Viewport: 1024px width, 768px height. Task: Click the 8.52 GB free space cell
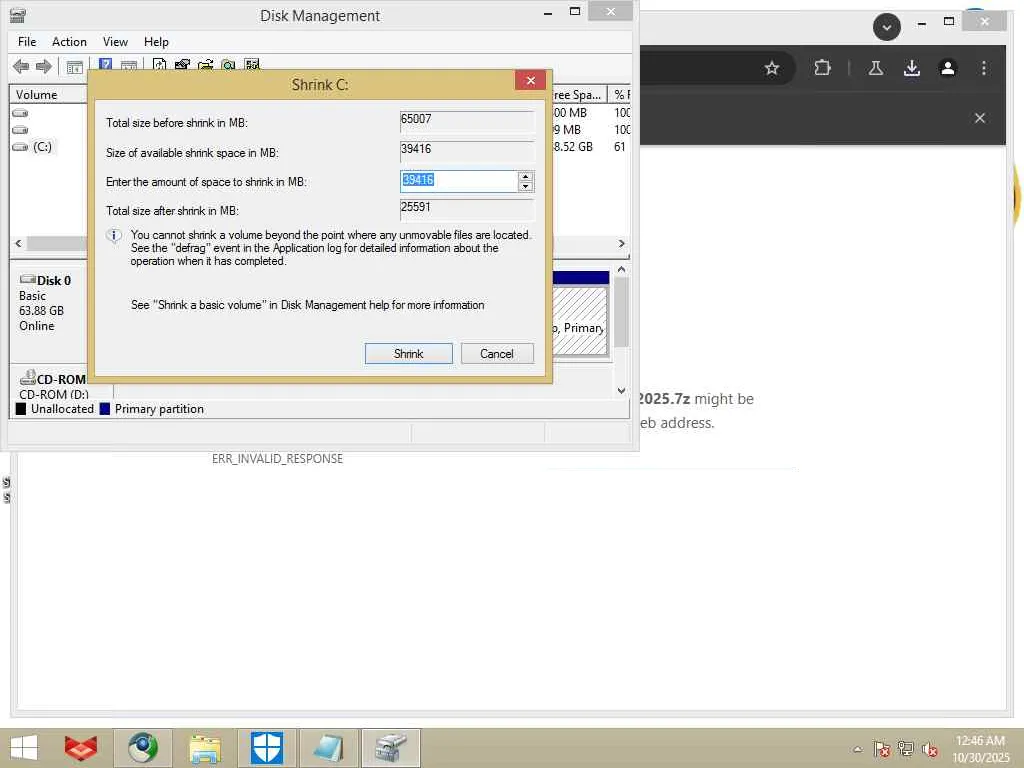[573, 147]
